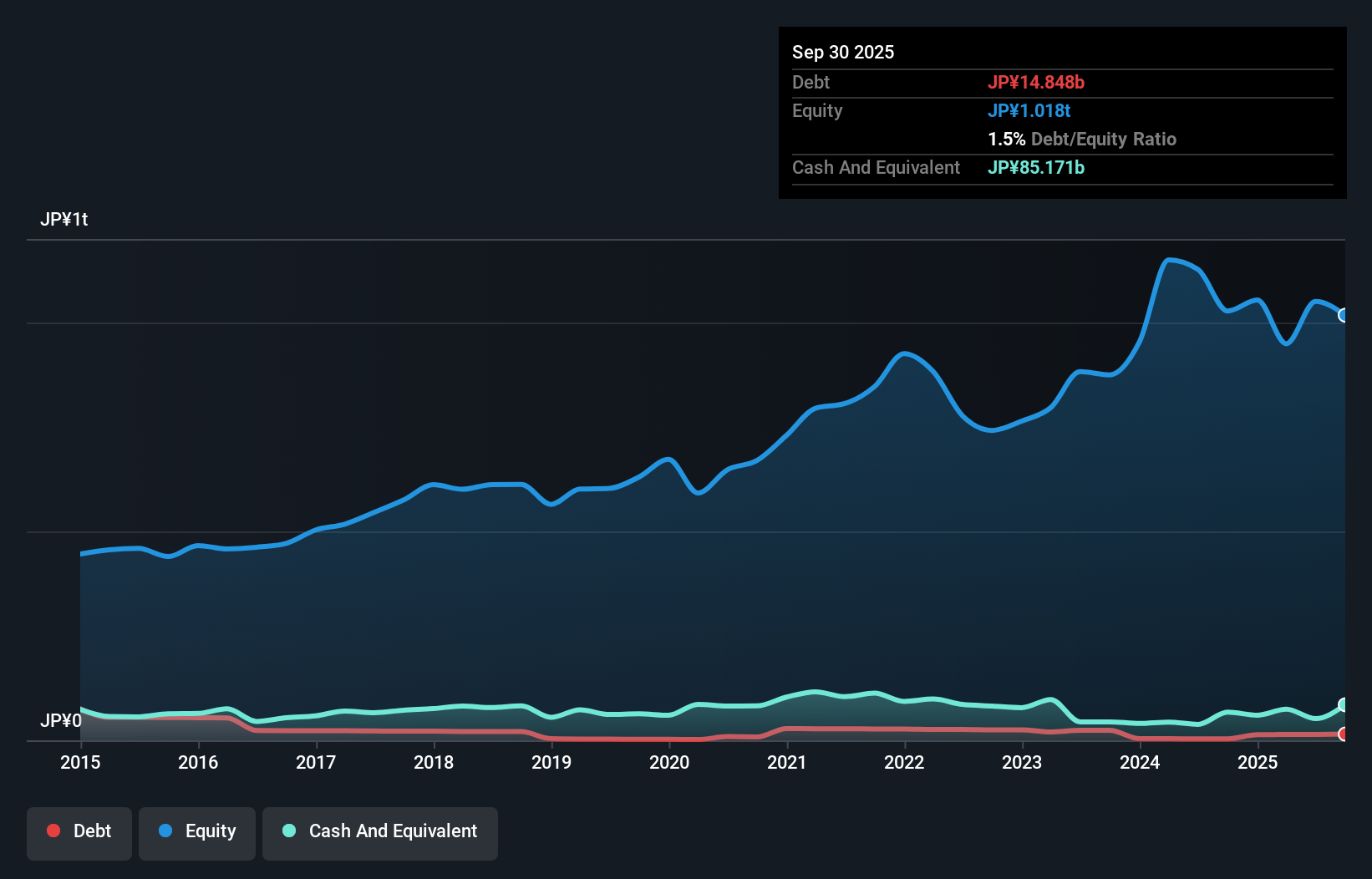Select the teal Cash endpoint marker

point(1343,705)
